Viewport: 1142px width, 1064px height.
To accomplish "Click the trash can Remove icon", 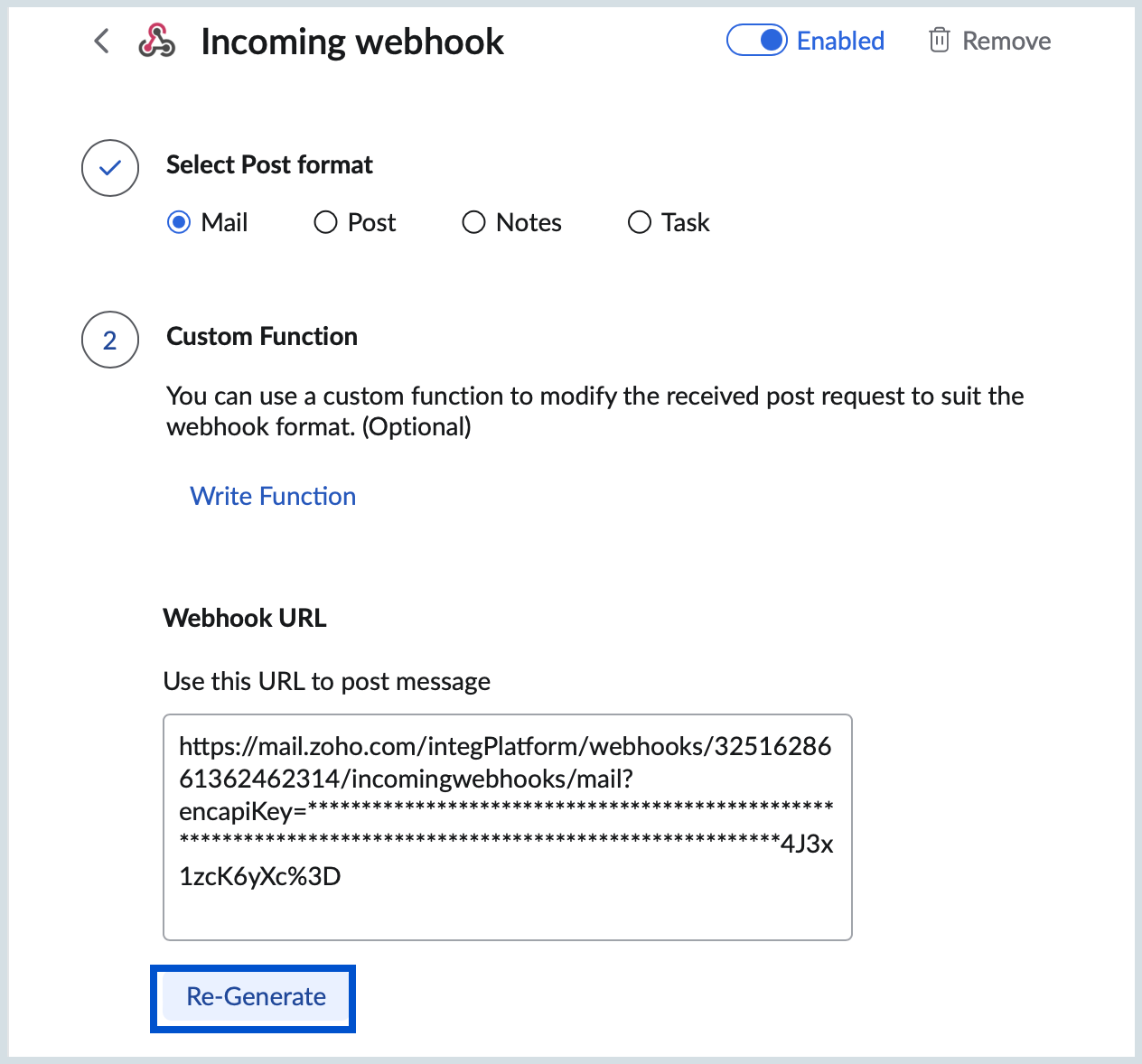I will tap(939, 41).
